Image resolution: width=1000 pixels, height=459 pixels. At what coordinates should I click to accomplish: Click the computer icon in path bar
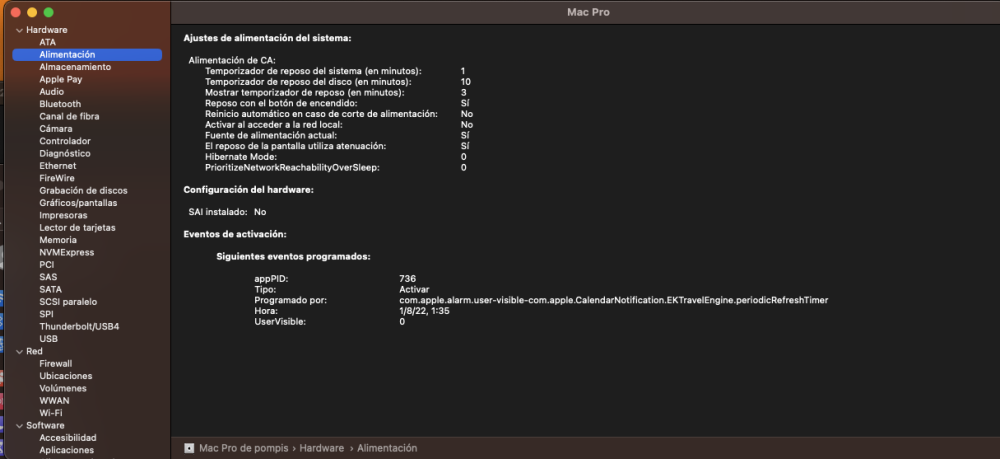[189, 448]
